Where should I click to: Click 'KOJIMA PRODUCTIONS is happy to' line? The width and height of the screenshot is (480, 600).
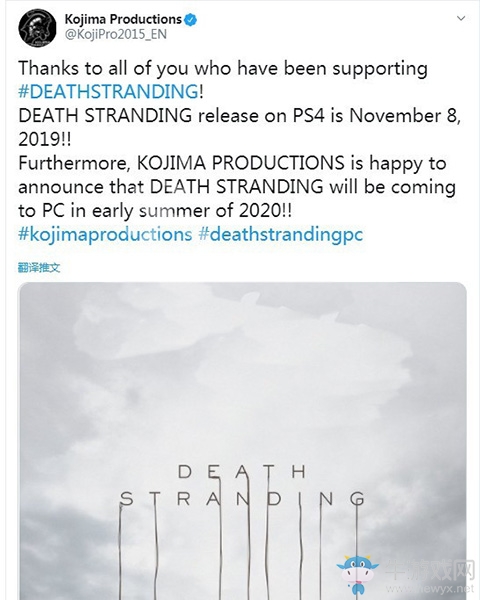[291, 163]
